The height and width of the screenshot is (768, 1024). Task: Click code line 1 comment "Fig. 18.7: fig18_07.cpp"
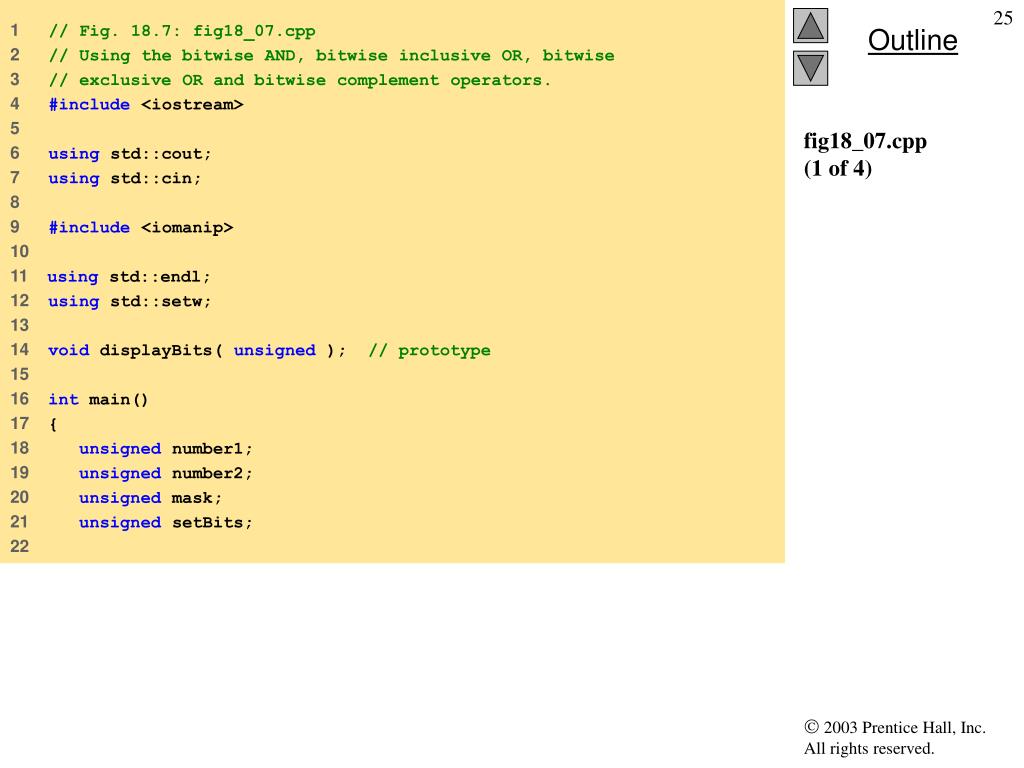(182, 31)
